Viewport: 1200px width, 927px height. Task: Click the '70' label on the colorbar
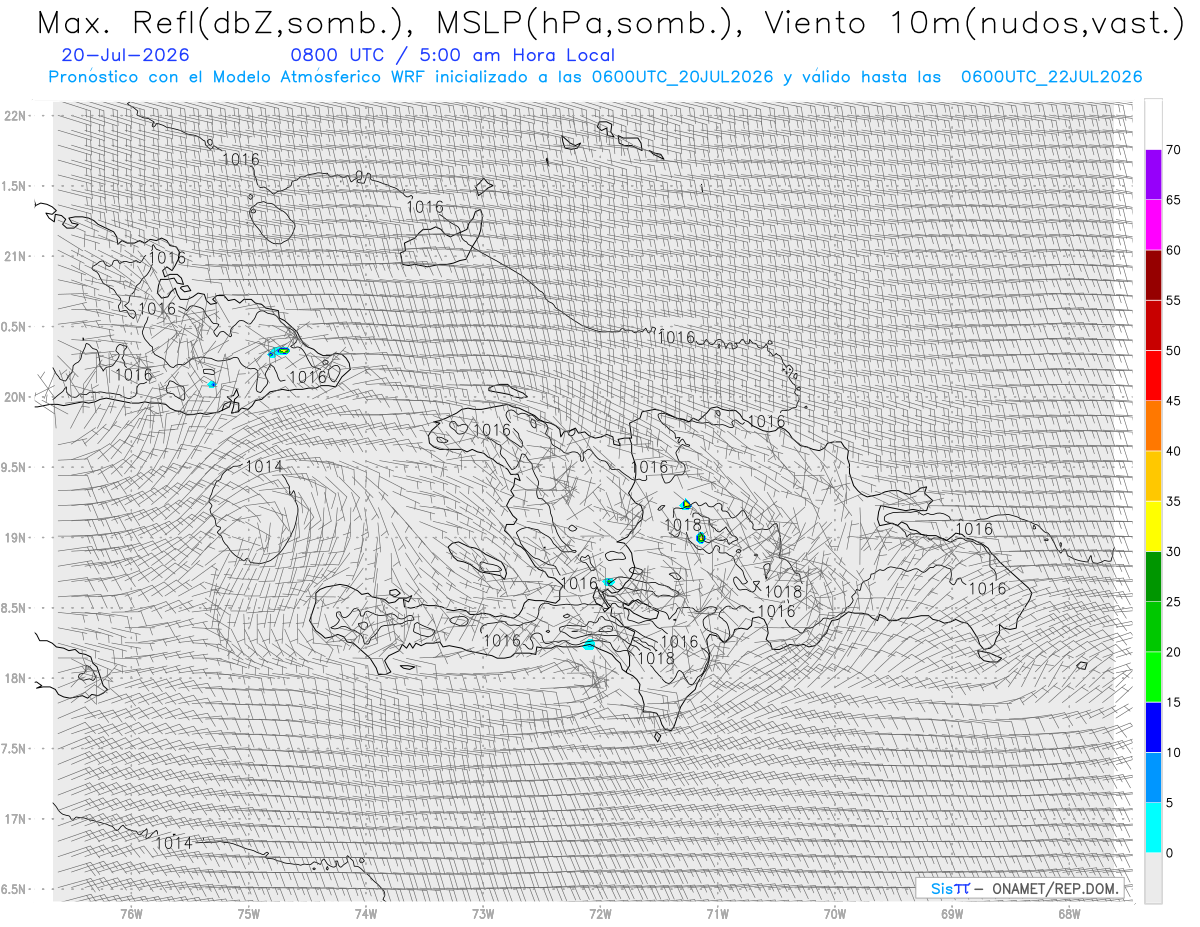click(1173, 150)
